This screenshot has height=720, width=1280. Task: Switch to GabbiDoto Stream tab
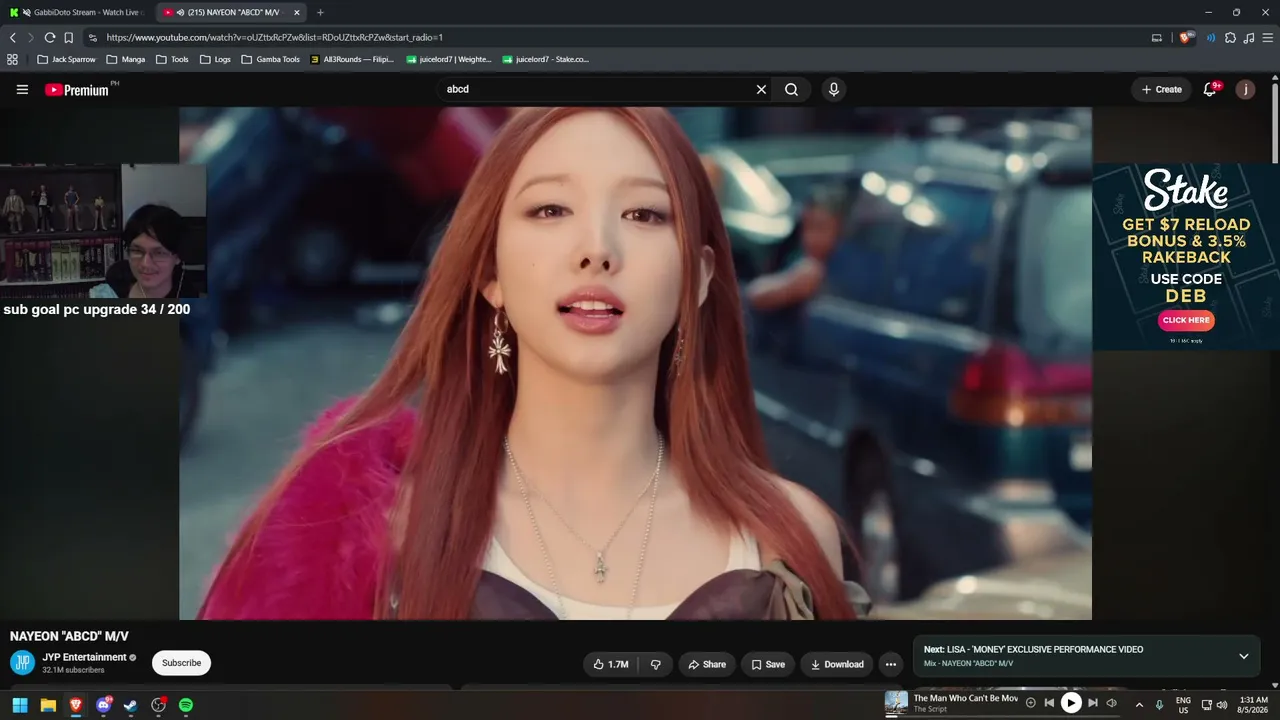pyautogui.click(x=78, y=12)
